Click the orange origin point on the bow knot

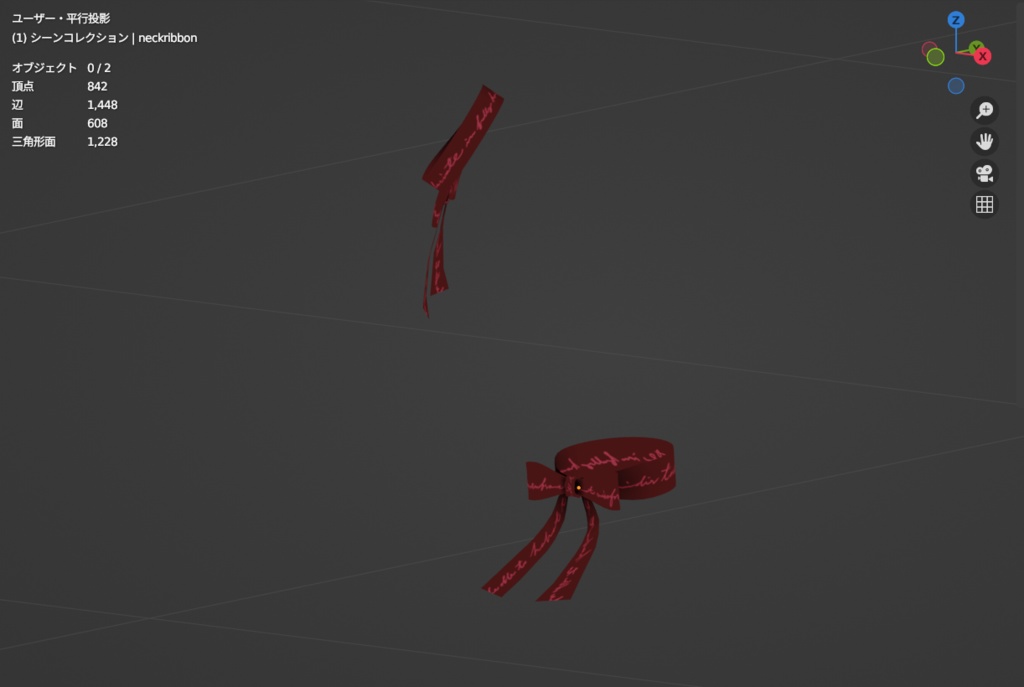tap(579, 488)
